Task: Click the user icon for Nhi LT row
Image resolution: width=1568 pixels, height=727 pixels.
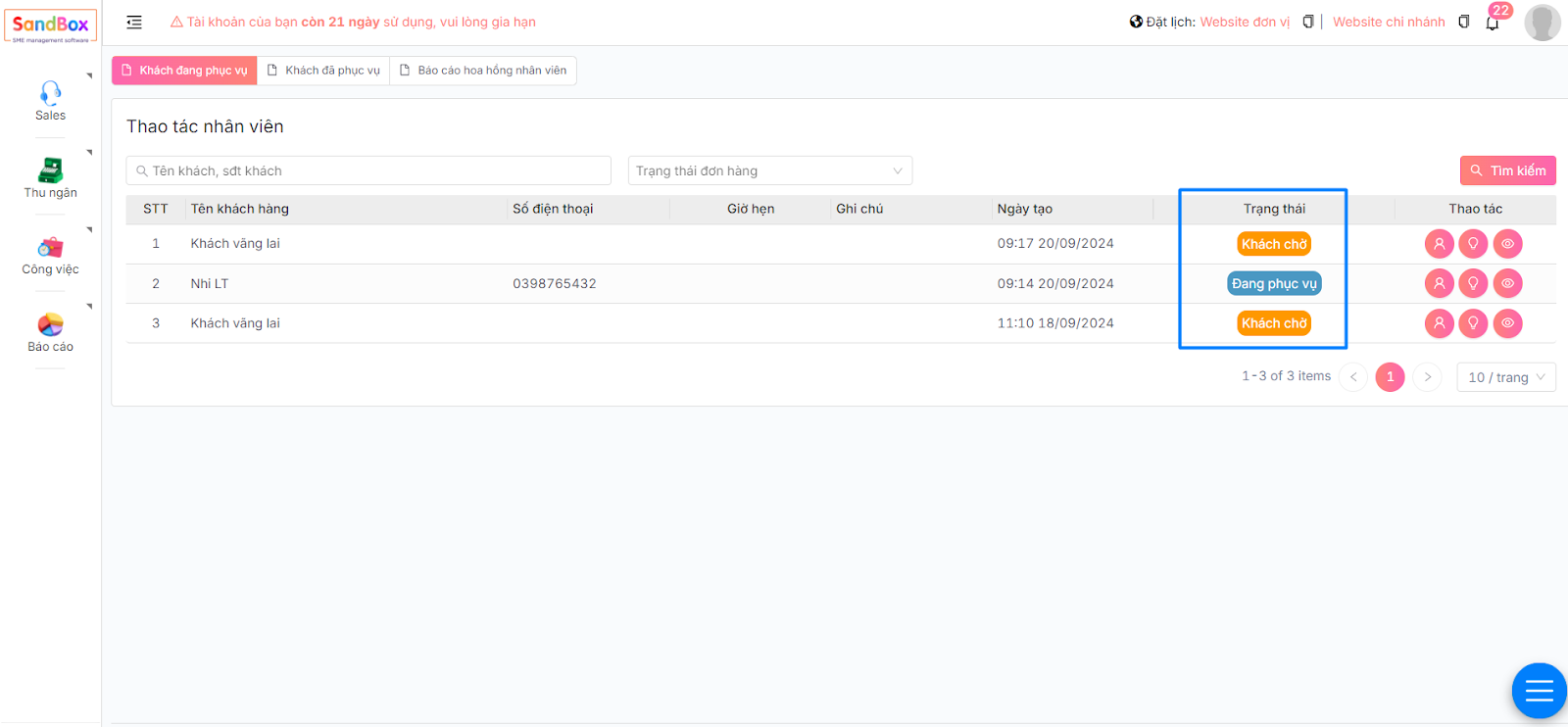Action: [x=1439, y=284]
